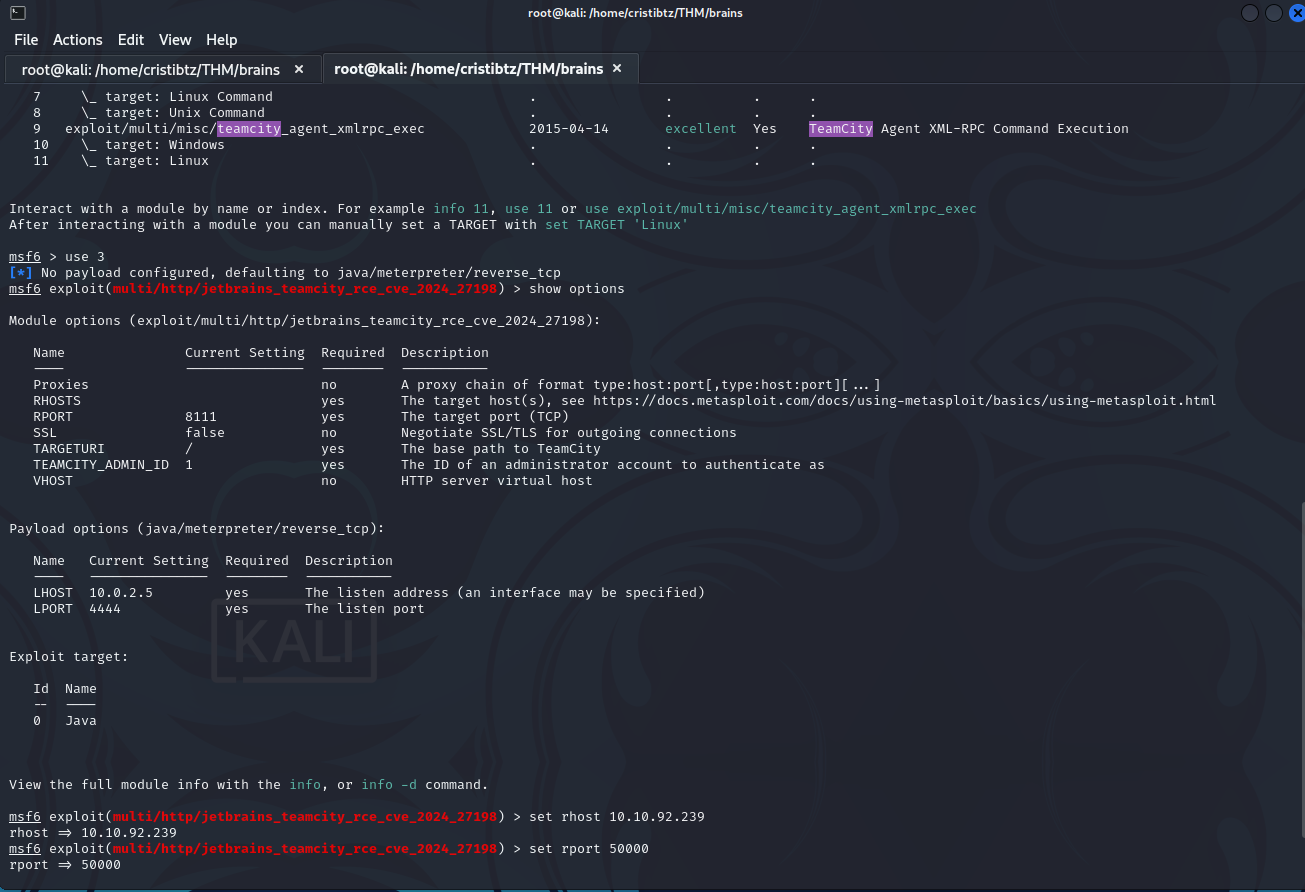Click the window minimize circle button
This screenshot has height=892, width=1305.
[1250, 13]
